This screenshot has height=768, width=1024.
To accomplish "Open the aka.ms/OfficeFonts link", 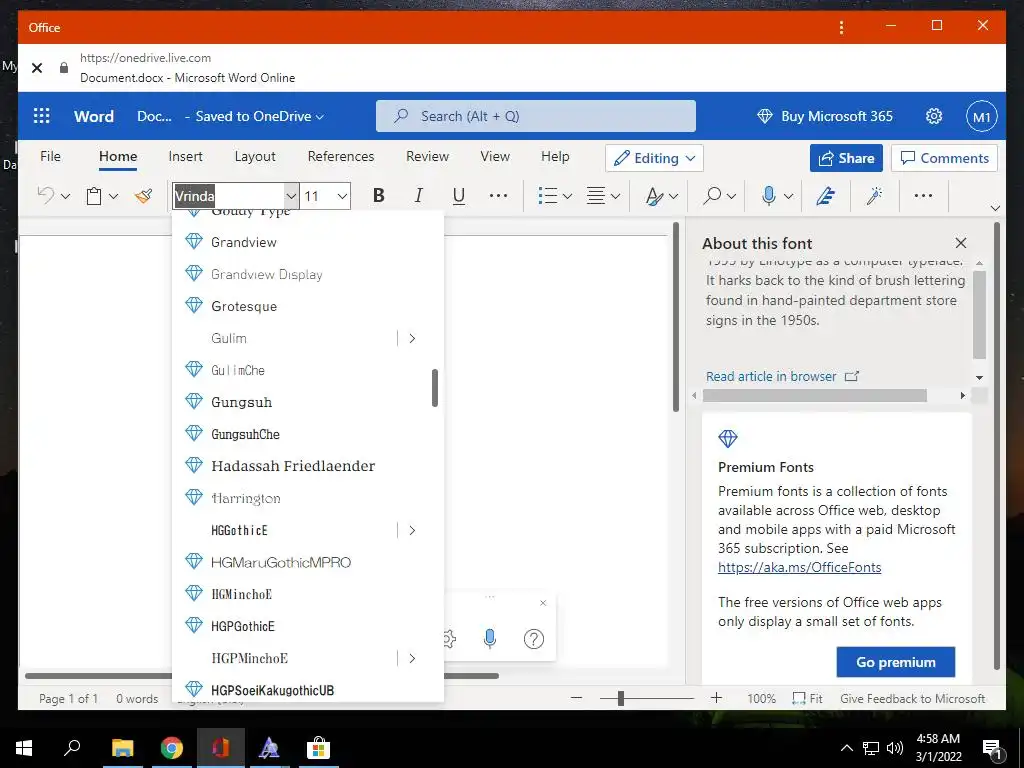I will [x=799, y=567].
